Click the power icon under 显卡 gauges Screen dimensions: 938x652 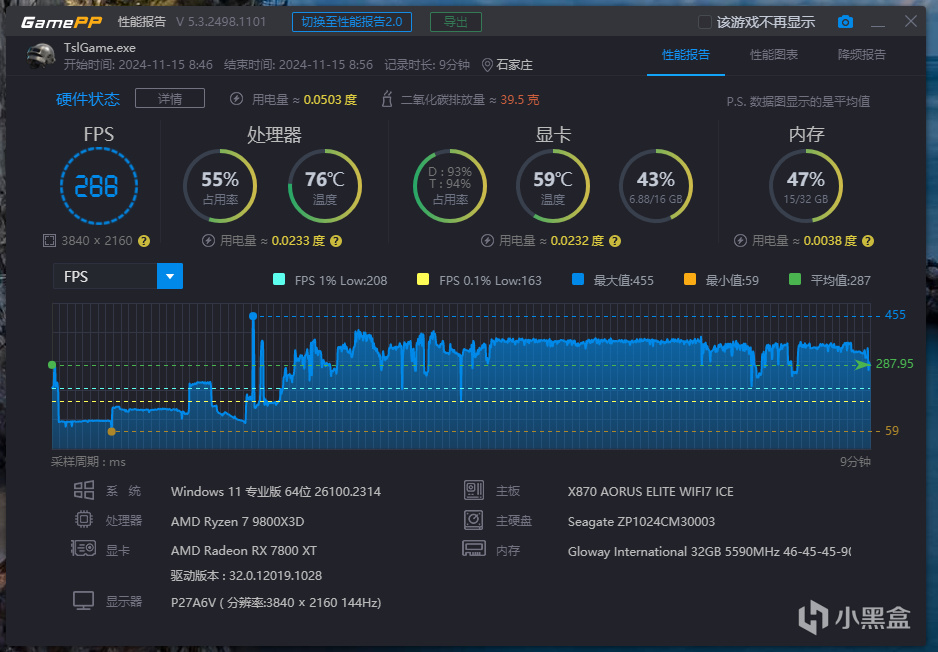point(487,240)
